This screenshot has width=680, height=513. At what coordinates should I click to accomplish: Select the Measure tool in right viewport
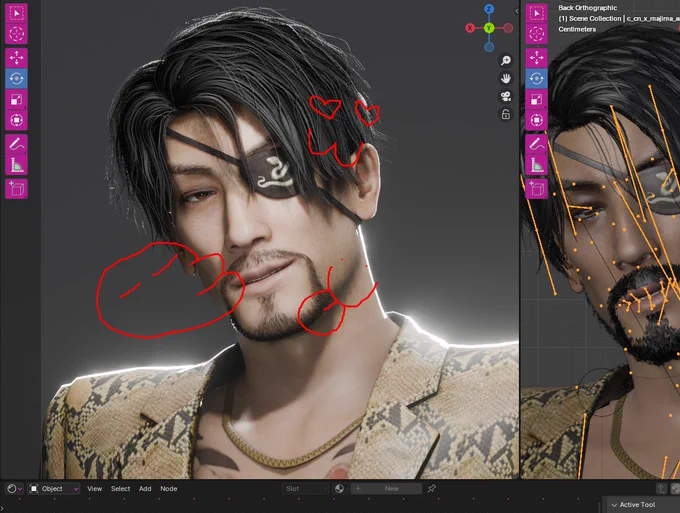[x=536, y=165]
